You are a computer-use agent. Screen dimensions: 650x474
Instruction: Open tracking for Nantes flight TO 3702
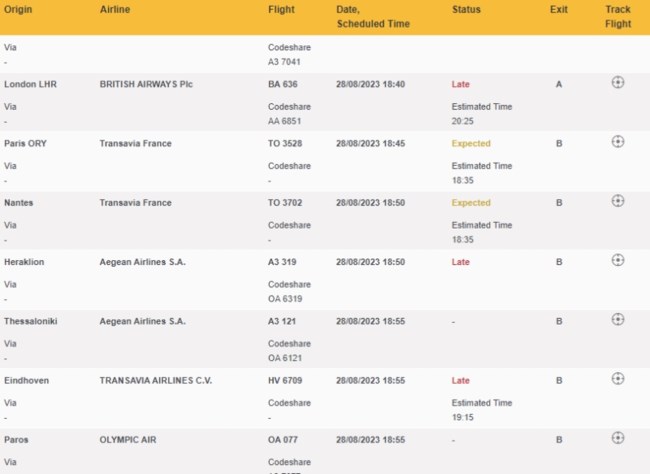click(x=618, y=201)
